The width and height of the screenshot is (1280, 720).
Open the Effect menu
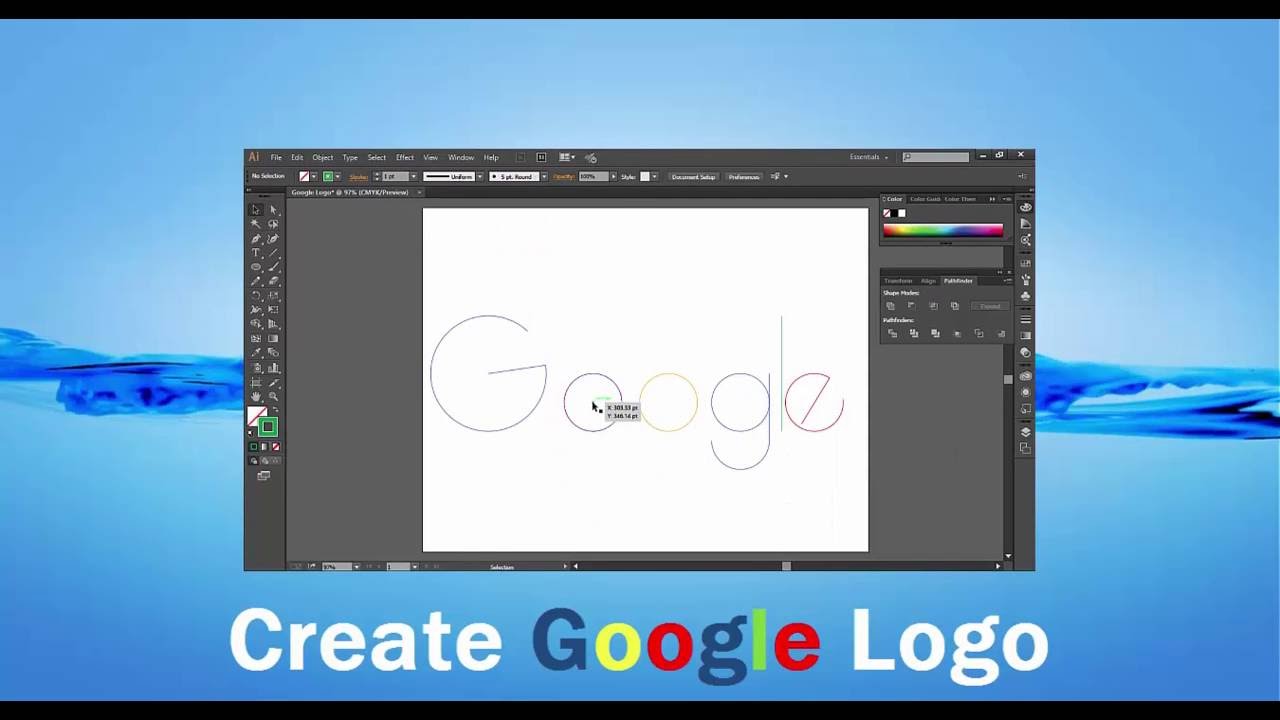[405, 157]
